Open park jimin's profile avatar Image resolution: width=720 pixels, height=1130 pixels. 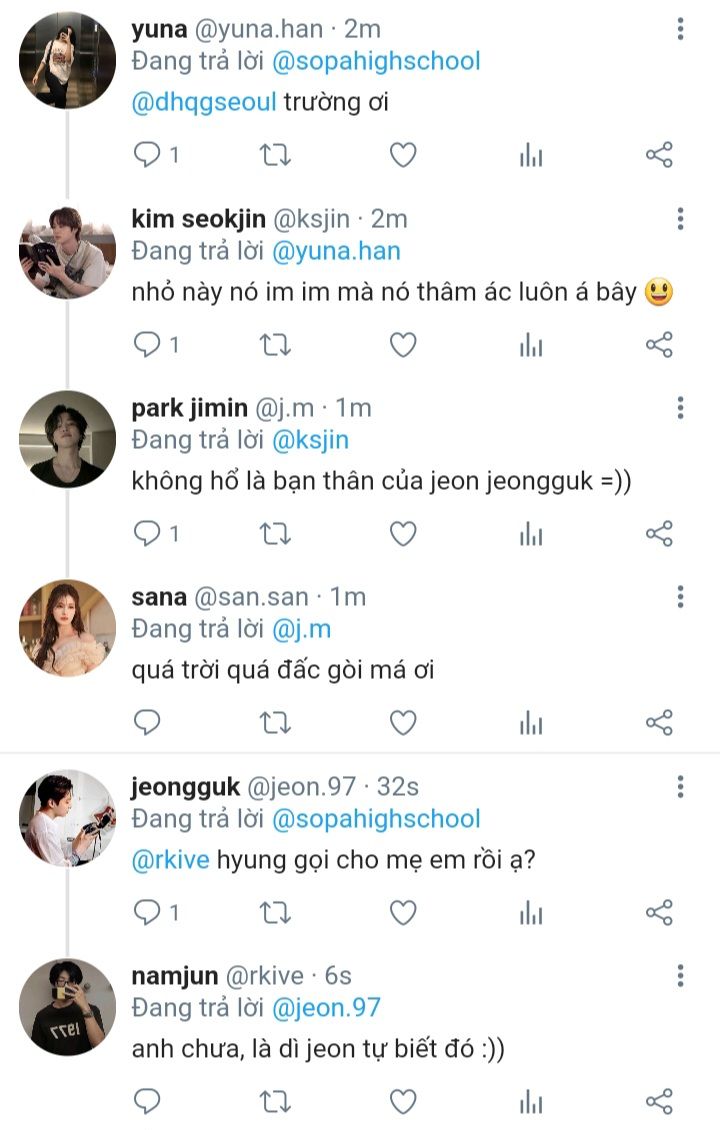click(x=67, y=438)
